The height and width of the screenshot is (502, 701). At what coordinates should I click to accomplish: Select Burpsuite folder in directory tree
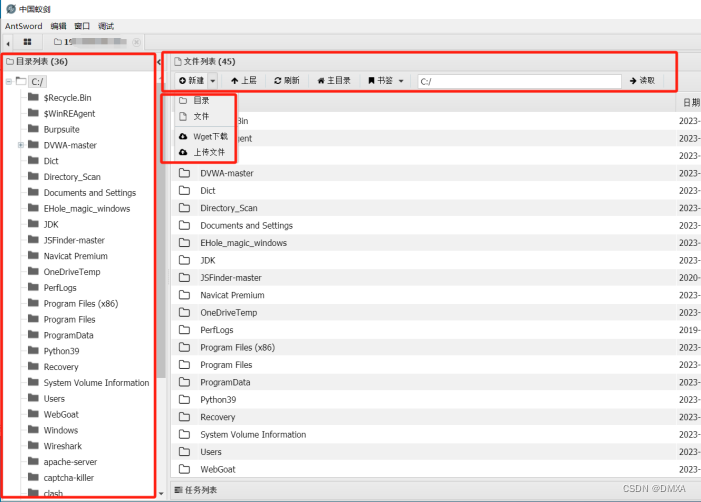point(61,129)
